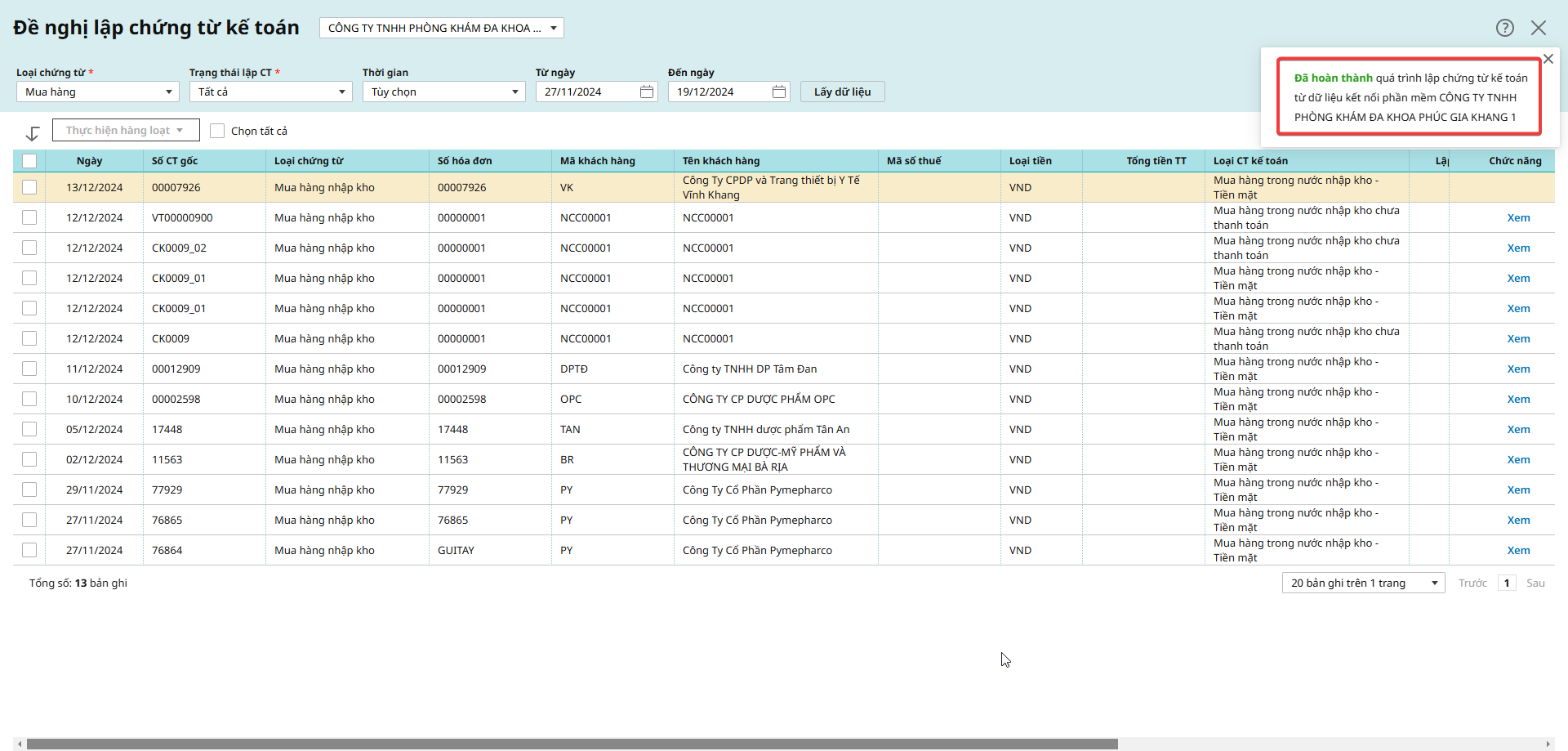This screenshot has width=1568, height=751.
Task: Dismiss the completion notification popup
Action: click(x=1548, y=59)
